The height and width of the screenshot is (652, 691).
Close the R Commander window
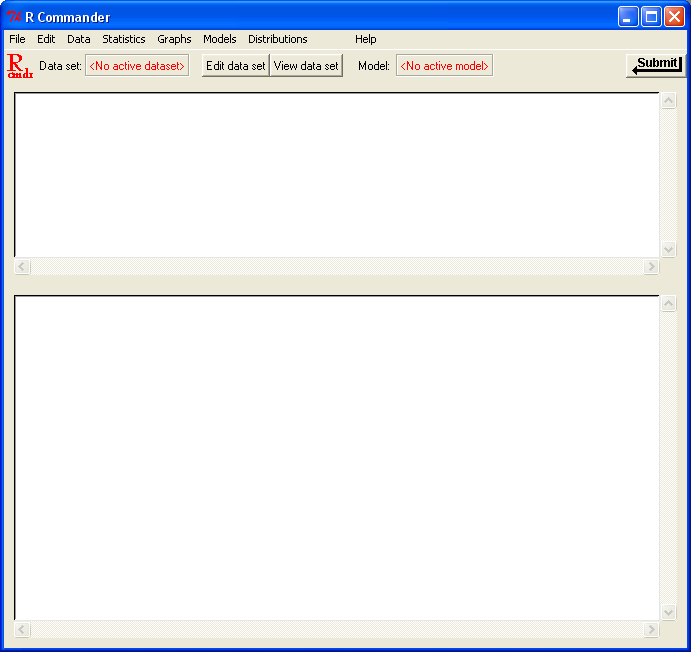pyautogui.click(x=674, y=17)
